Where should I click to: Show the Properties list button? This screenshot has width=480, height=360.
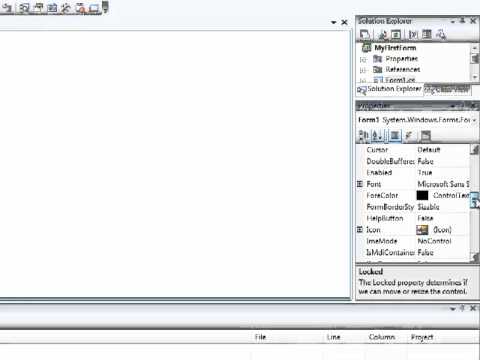395,135
